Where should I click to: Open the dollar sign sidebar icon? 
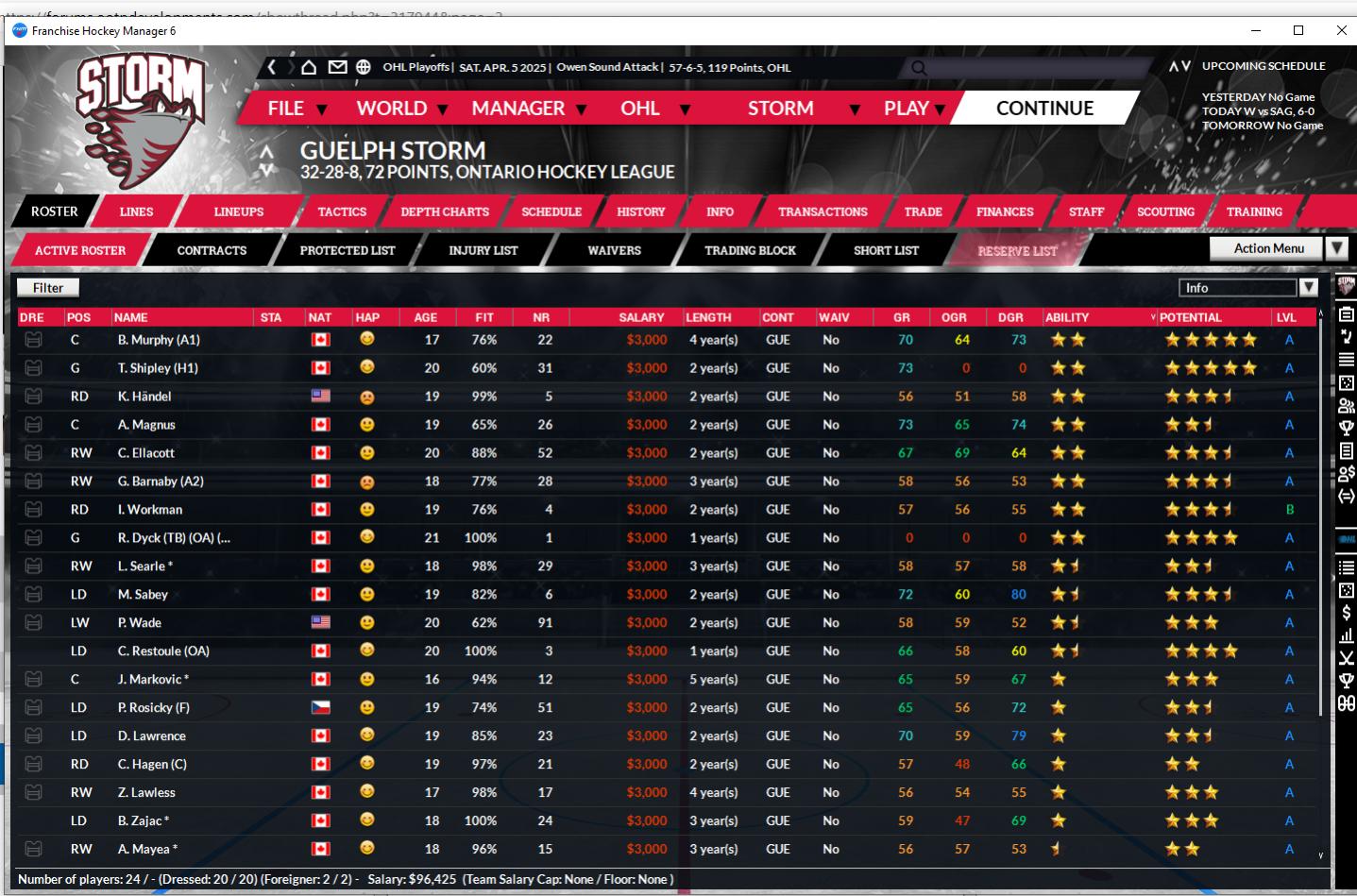point(1347,613)
